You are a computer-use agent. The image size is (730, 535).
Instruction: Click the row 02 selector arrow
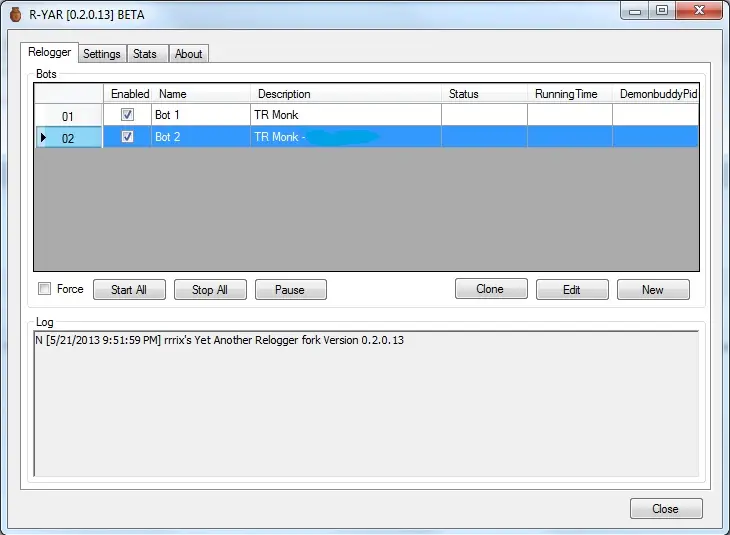(x=43, y=138)
